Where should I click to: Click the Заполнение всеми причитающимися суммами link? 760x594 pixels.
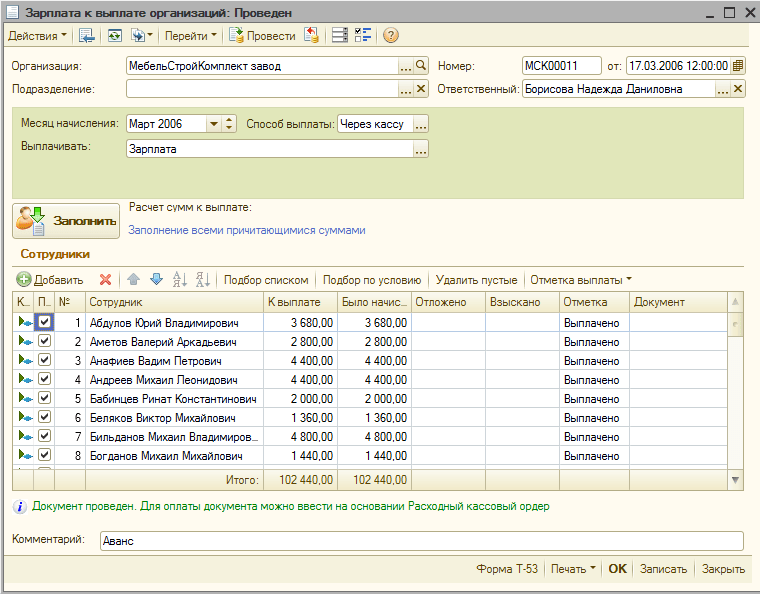pyautogui.click(x=247, y=230)
